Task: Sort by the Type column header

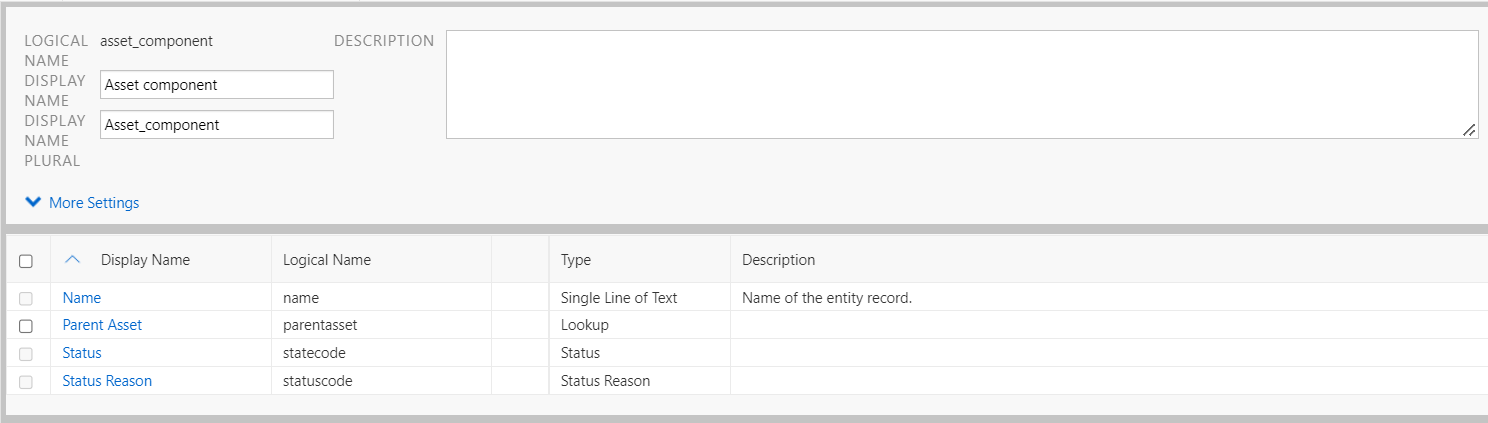Action: tap(576, 260)
